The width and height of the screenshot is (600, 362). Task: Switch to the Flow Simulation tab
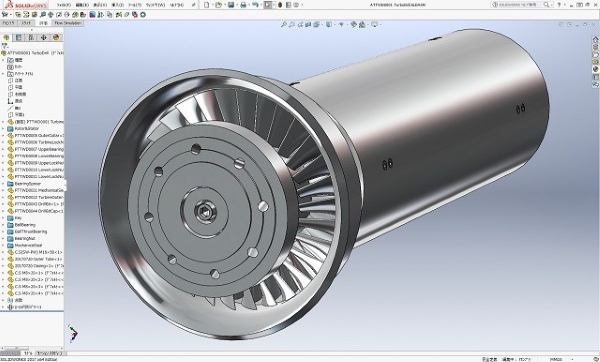68,23
